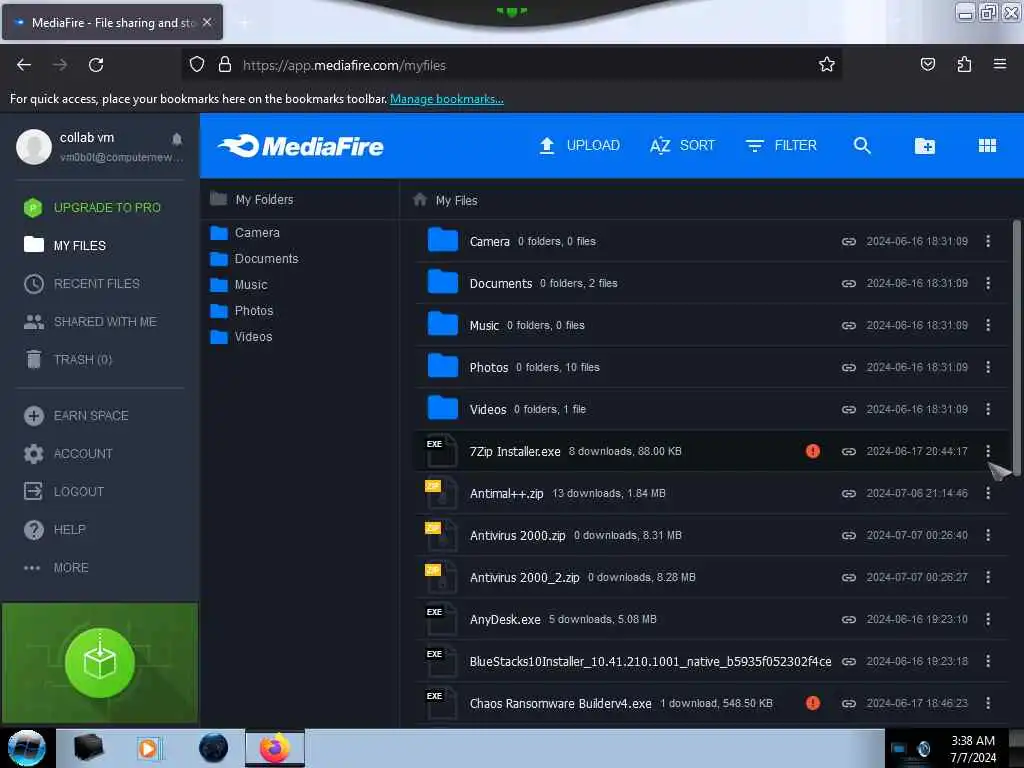
Task: Open Shared With Me
Action: pos(90,321)
